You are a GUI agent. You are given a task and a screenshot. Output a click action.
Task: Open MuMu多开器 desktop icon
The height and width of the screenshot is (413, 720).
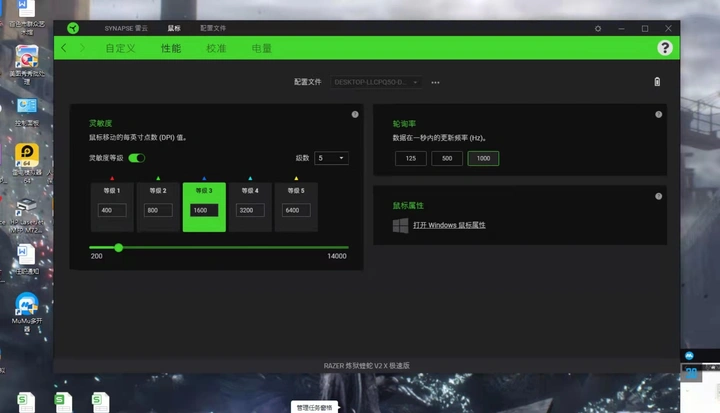tap(27, 311)
